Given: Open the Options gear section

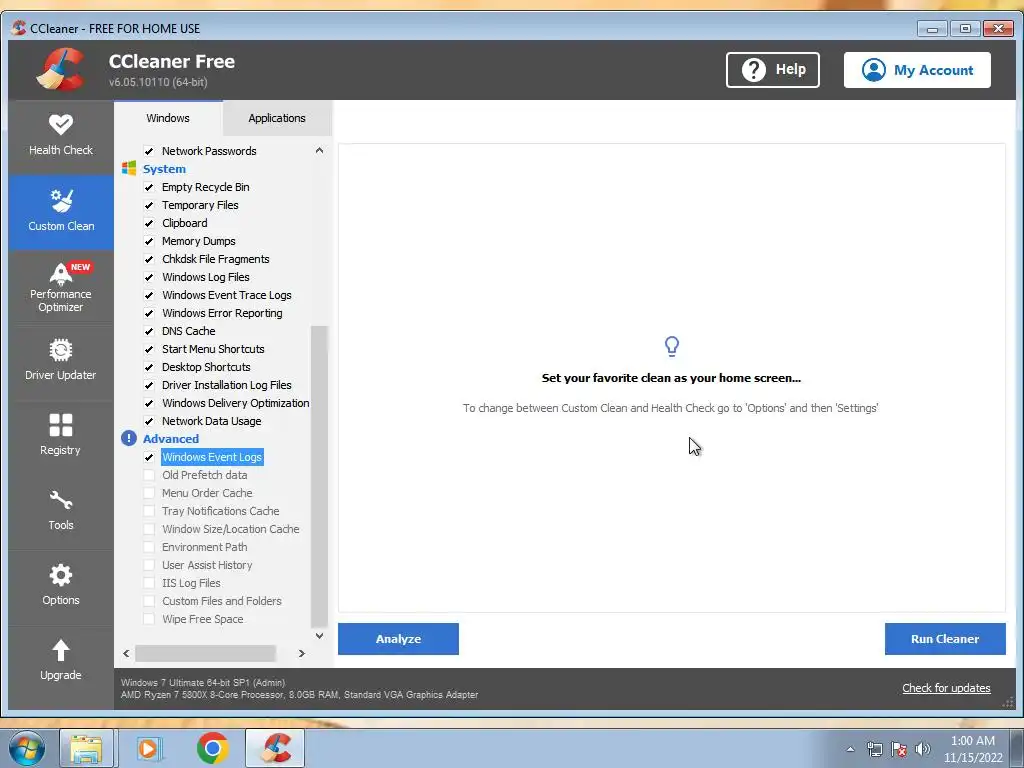Looking at the screenshot, I should pos(61,587).
